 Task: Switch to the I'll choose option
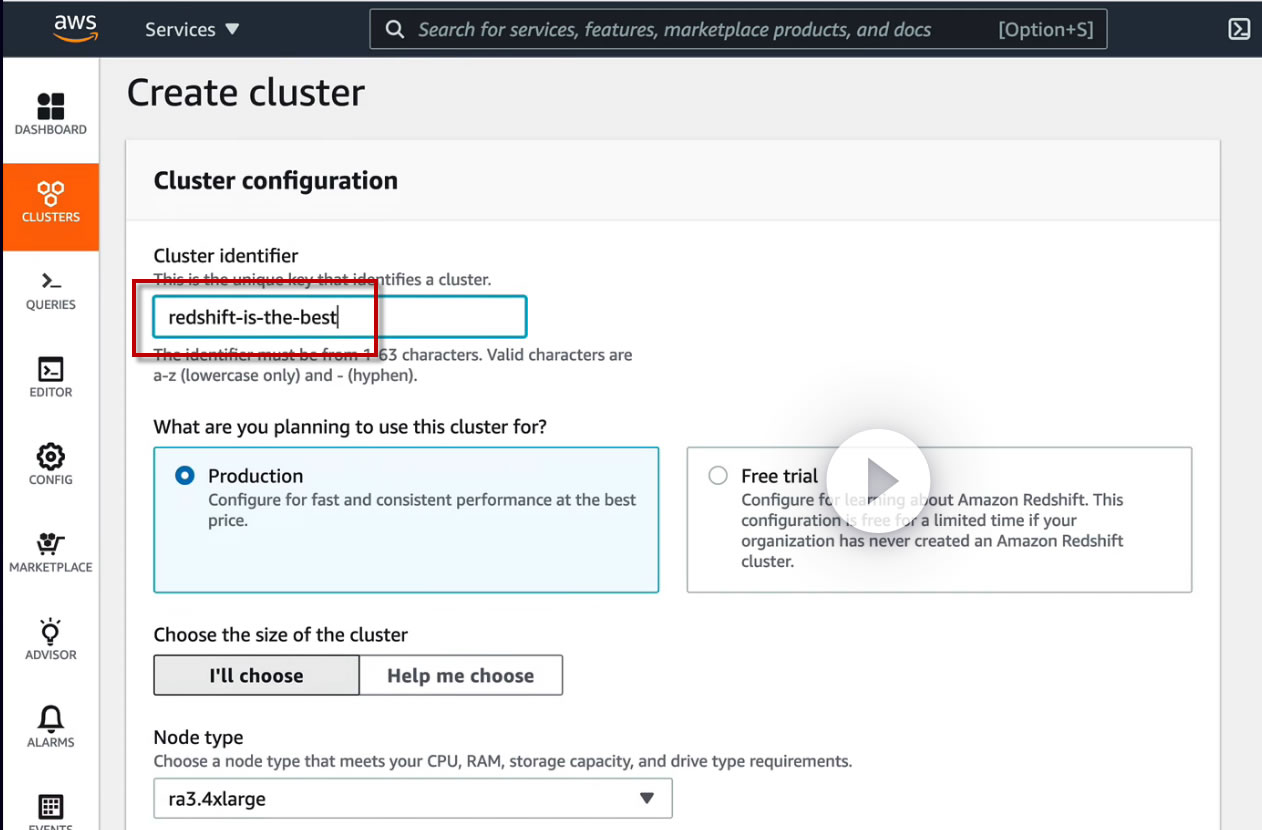point(256,675)
